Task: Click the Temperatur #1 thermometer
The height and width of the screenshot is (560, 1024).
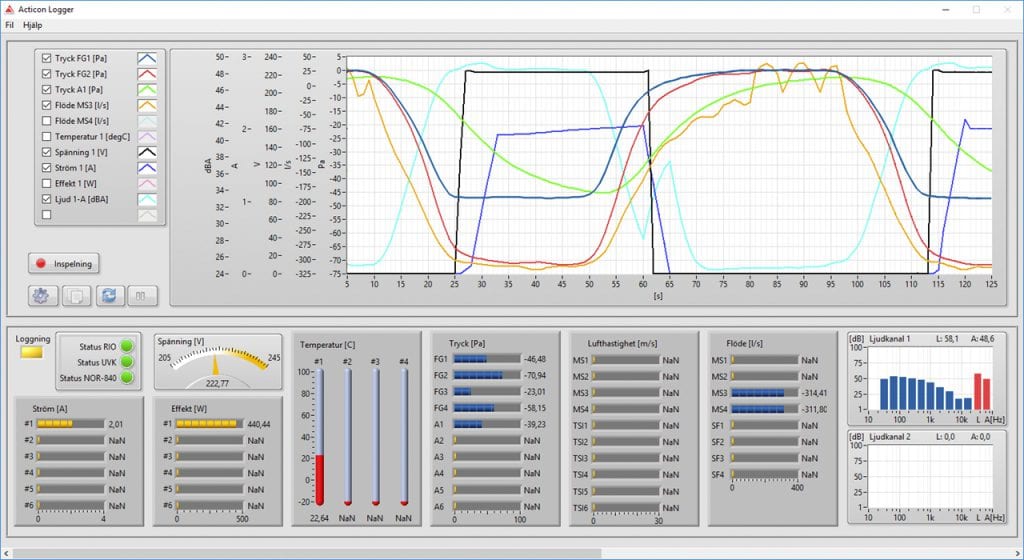Action: pos(319,437)
